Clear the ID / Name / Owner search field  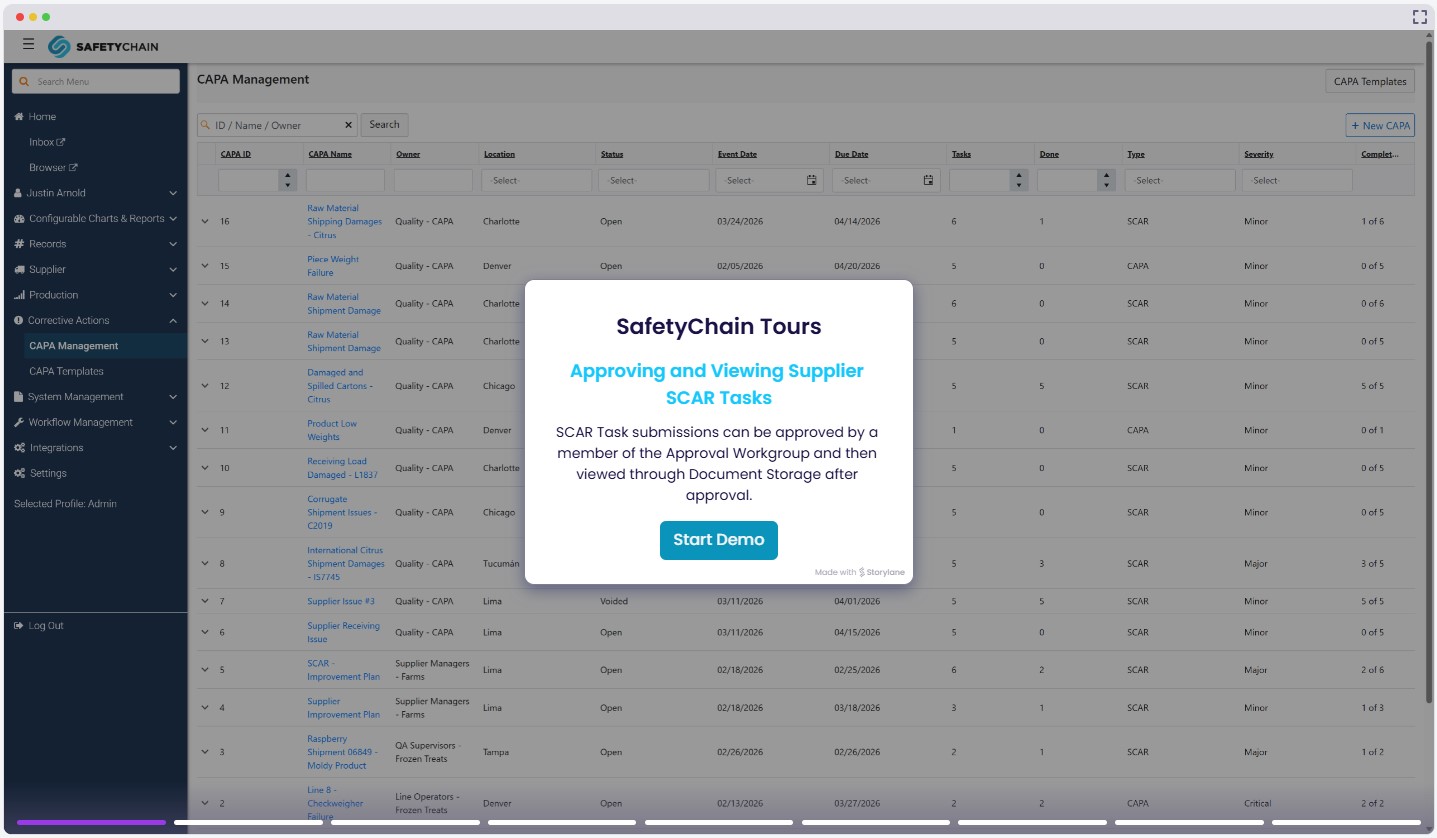coord(349,125)
